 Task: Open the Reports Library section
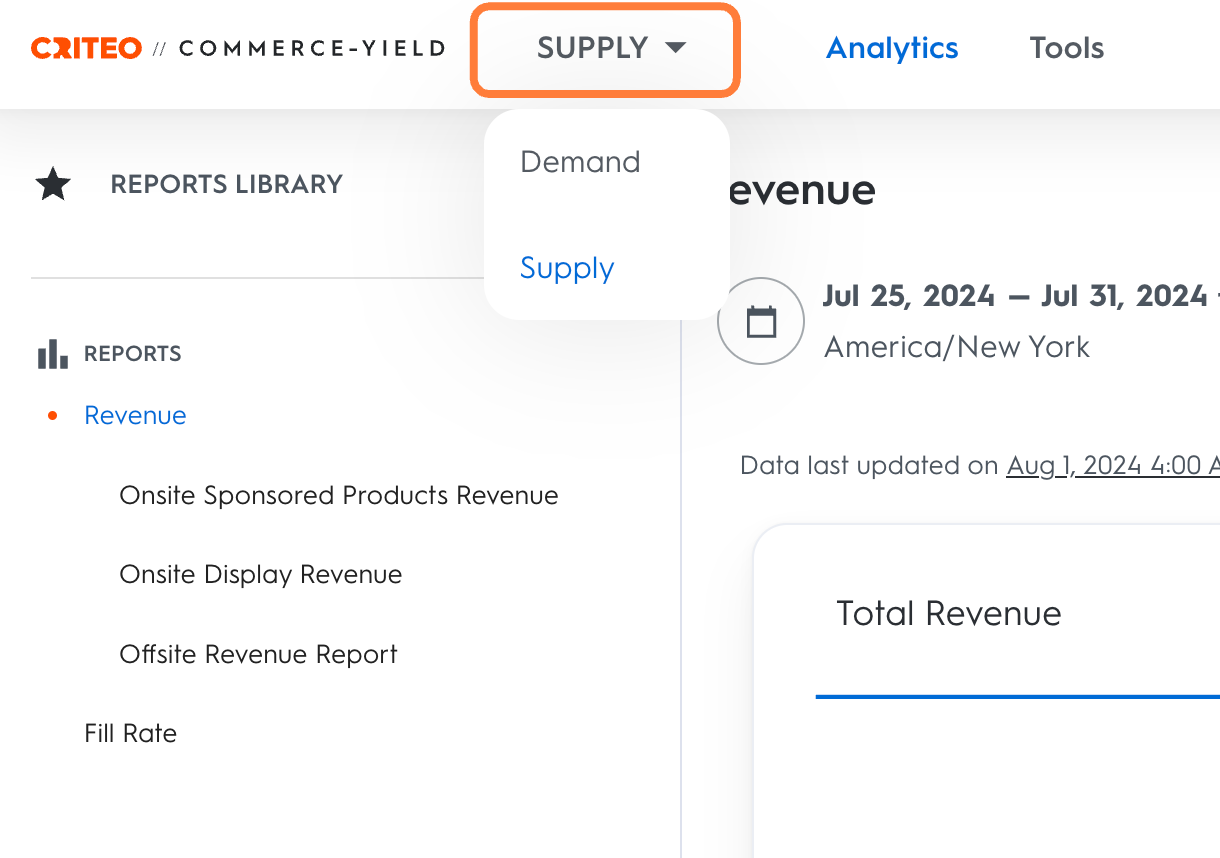point(227,184)
